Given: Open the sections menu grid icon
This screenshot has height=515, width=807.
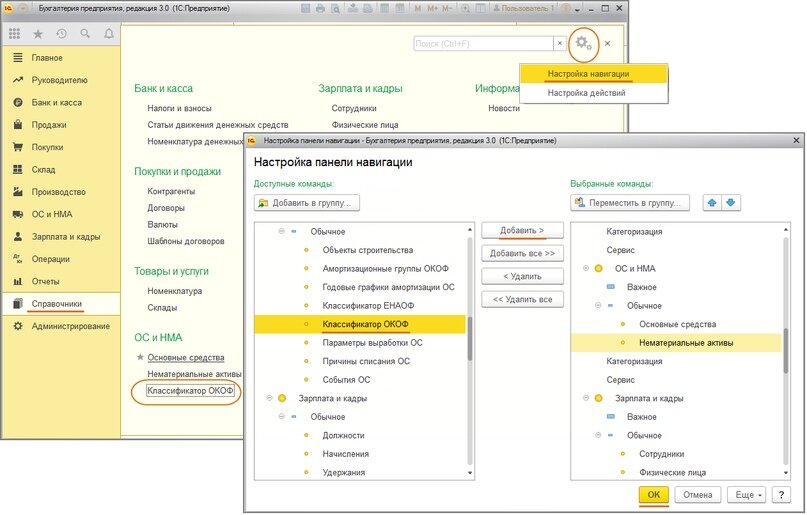Looking at the screenshot, I should point(14,34).
